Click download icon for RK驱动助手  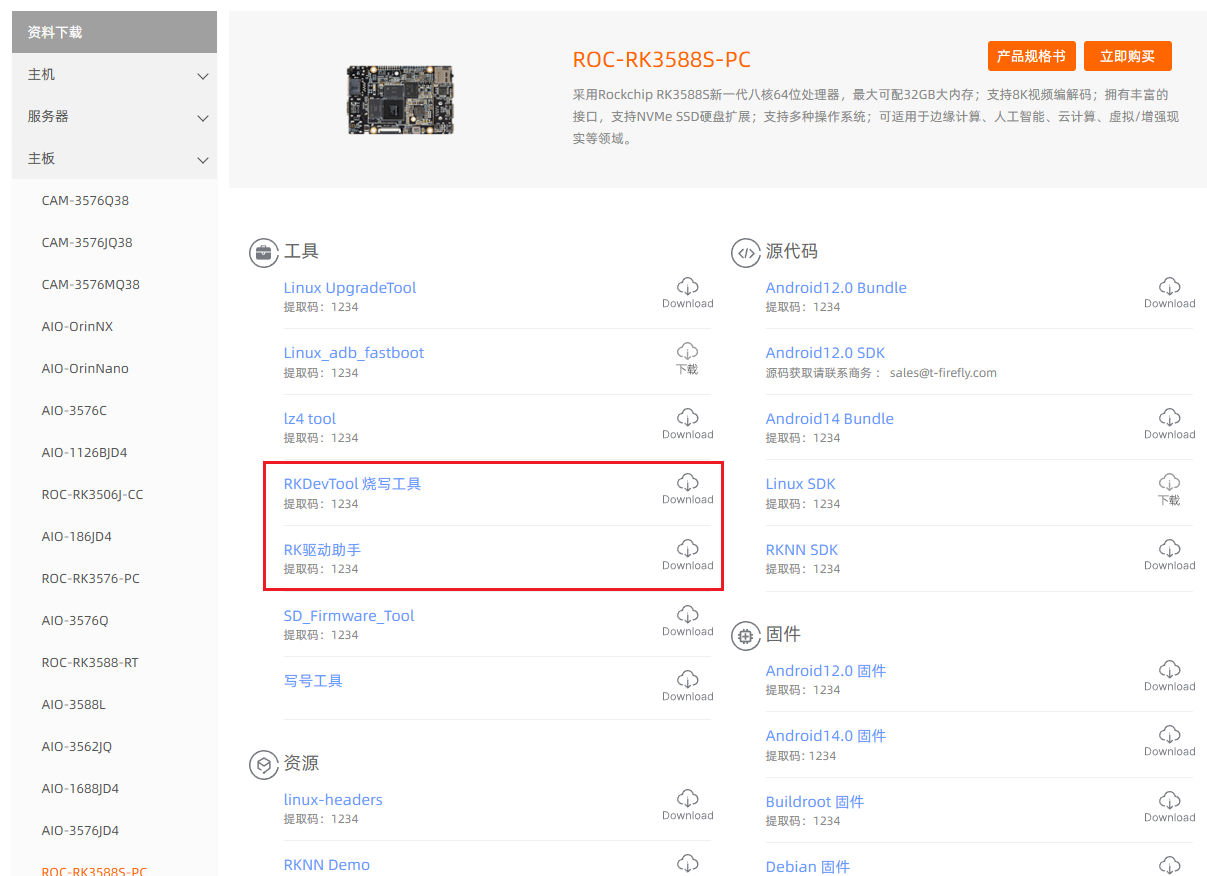point(688,549)
